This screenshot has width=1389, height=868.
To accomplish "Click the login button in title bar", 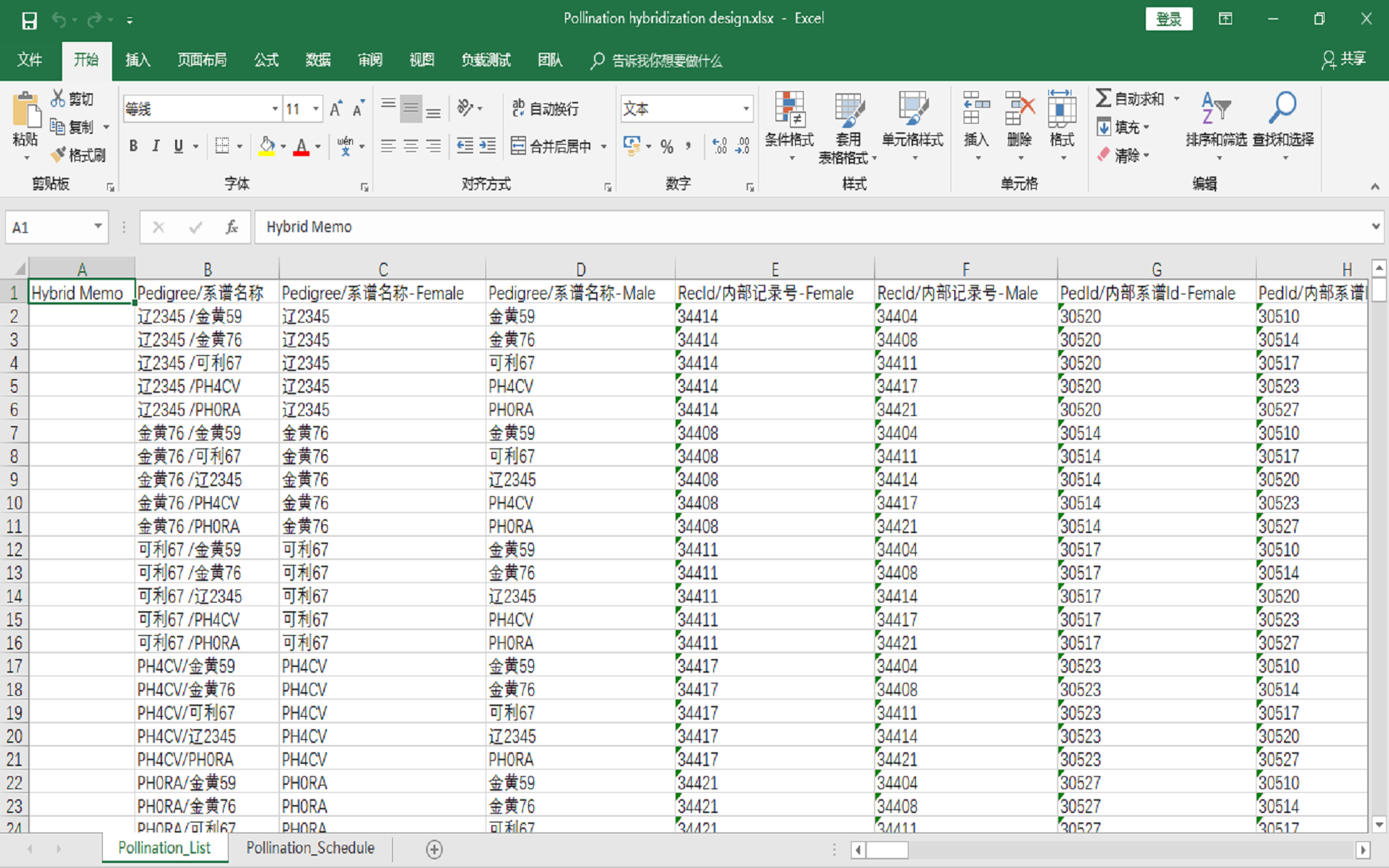I will coord(1169,20).
